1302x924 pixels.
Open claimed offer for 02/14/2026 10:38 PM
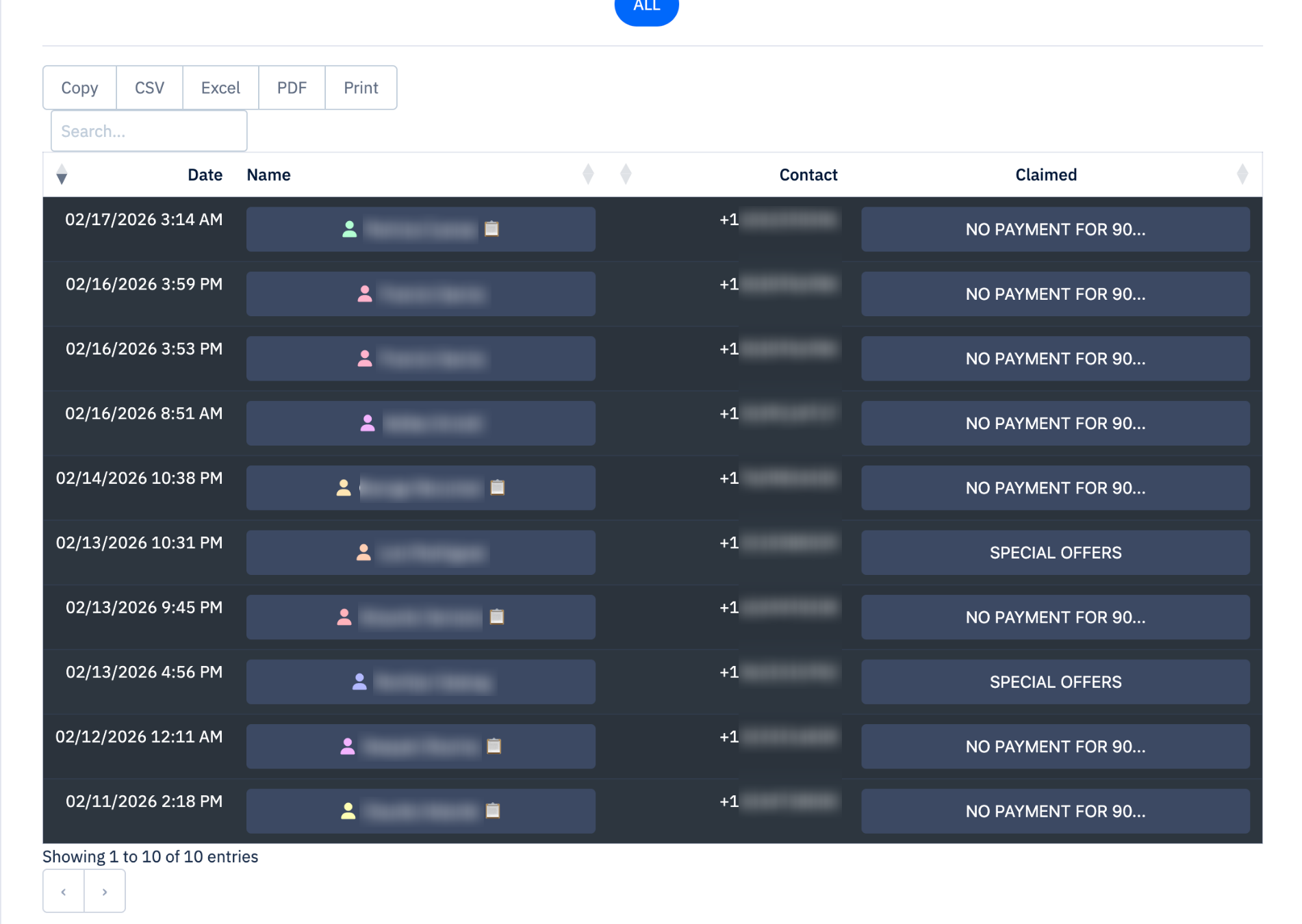click(x=1055, y=488)
